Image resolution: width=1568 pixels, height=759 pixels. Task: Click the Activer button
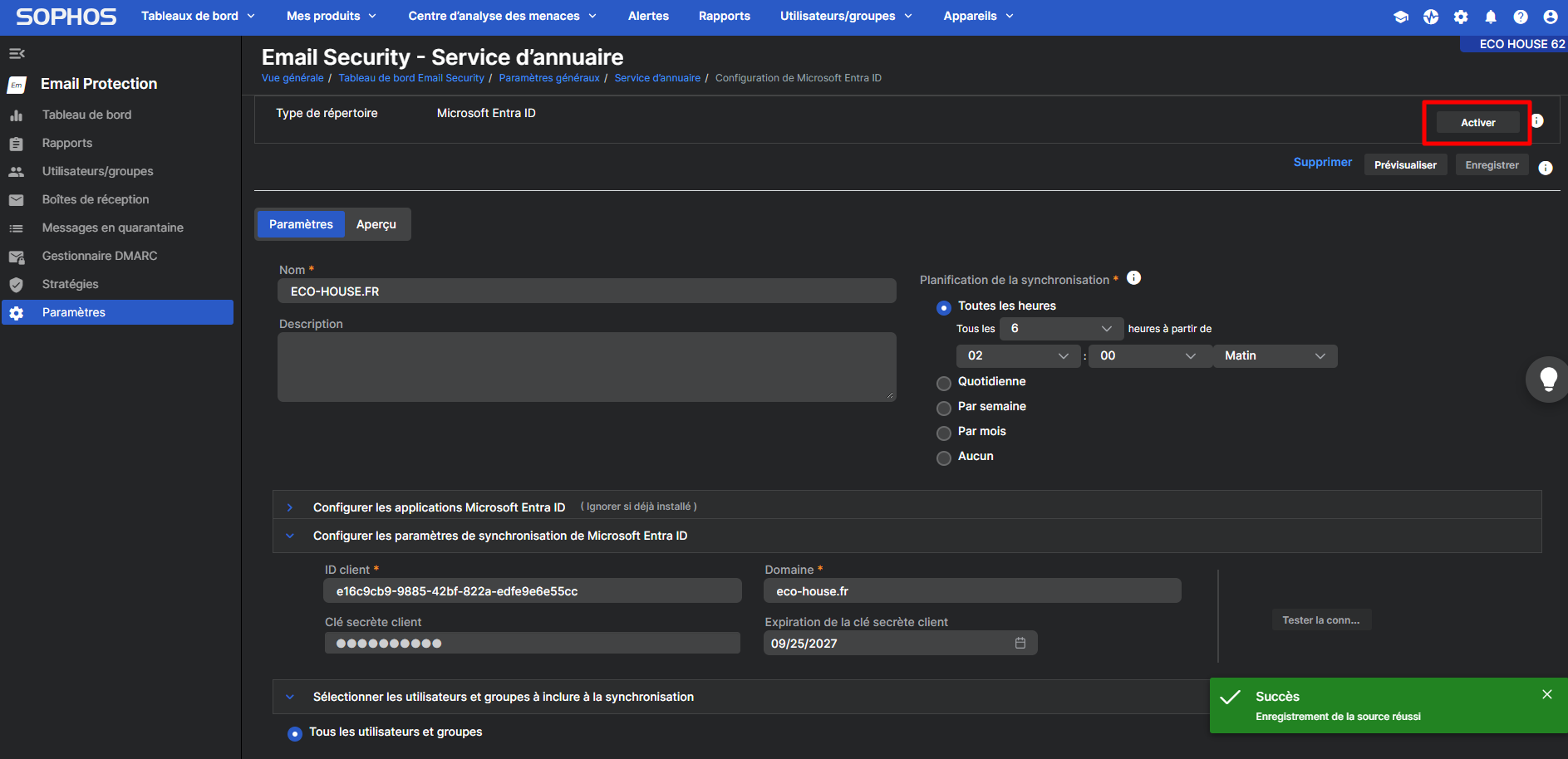coord(1477,122)
